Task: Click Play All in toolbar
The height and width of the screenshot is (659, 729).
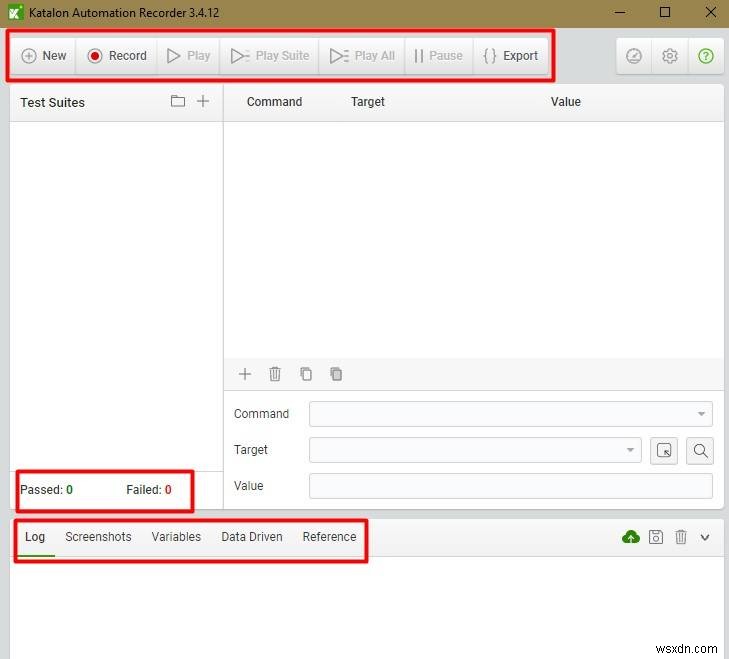Action: (x=362, y=56)
